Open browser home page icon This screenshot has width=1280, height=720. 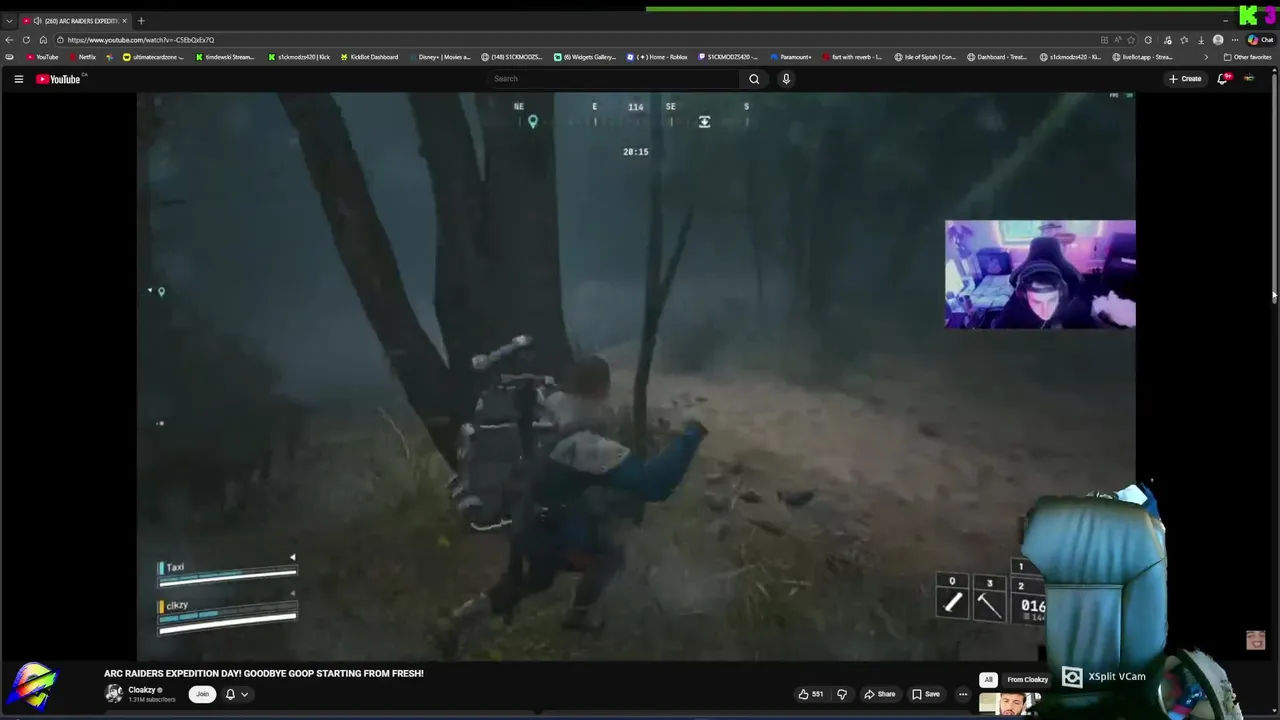point(43,40)
